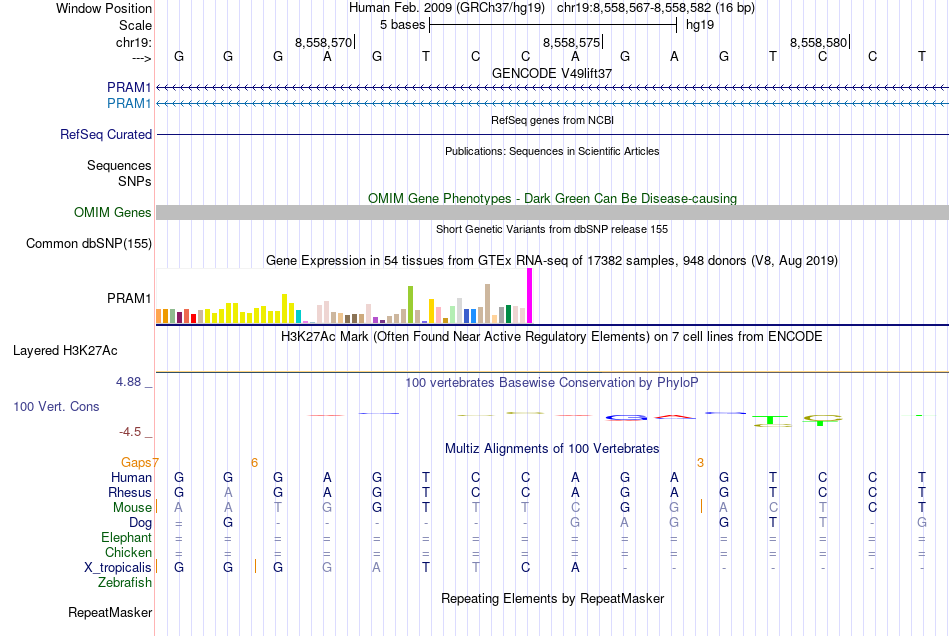The height and width of the screenshot is (636, 950).
Task: Open 100 vertebrates Basewise Conservation by PhyloP title
Action: (552, 383)
